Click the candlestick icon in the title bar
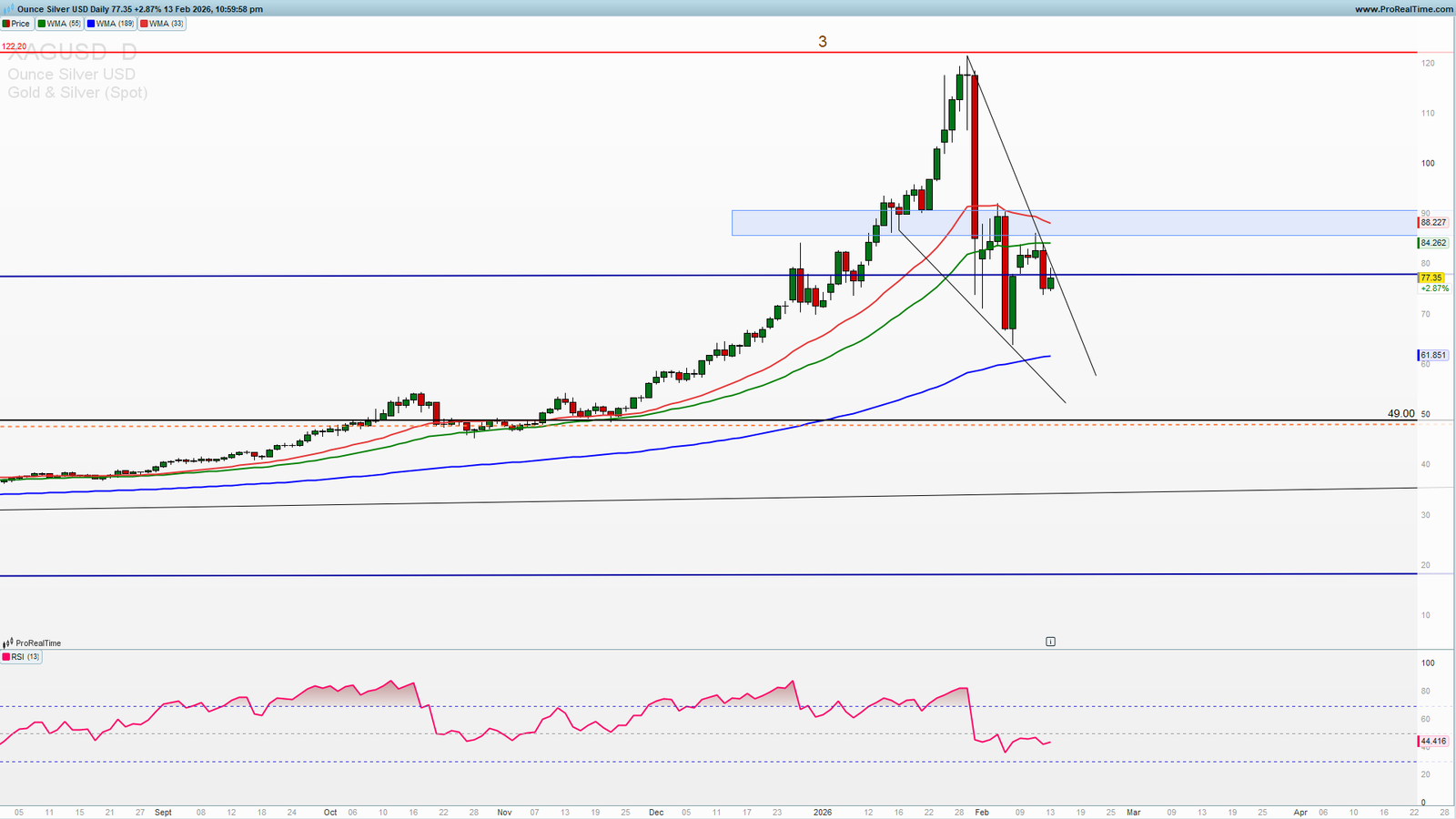1456x819 pixels. [8, 9]
